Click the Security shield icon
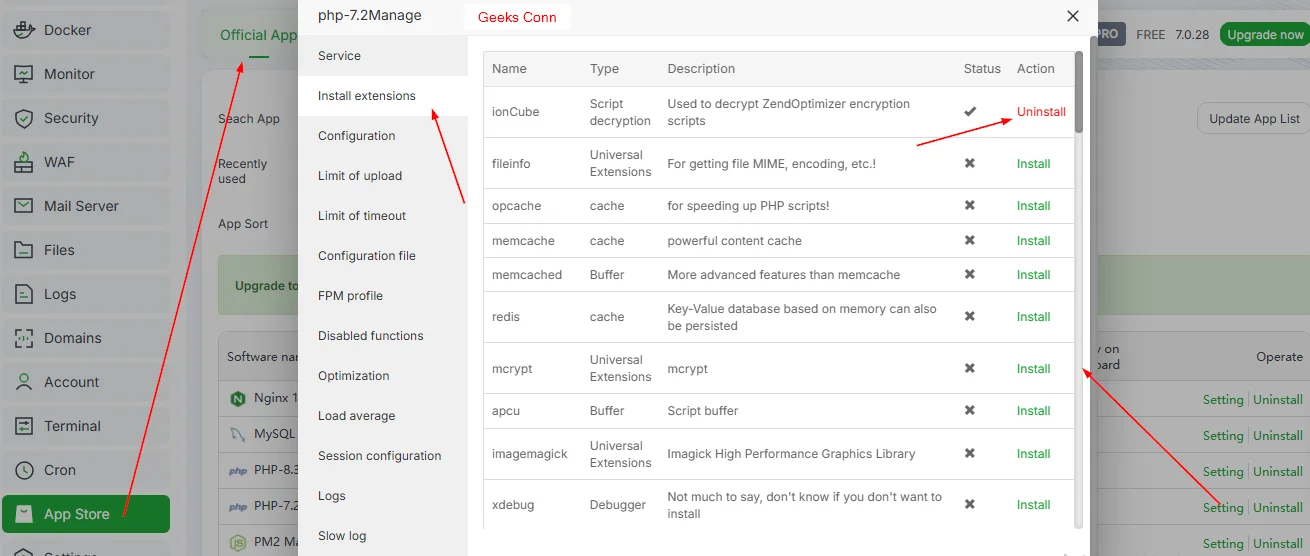The image size is (1310, 556). (25, 118)
